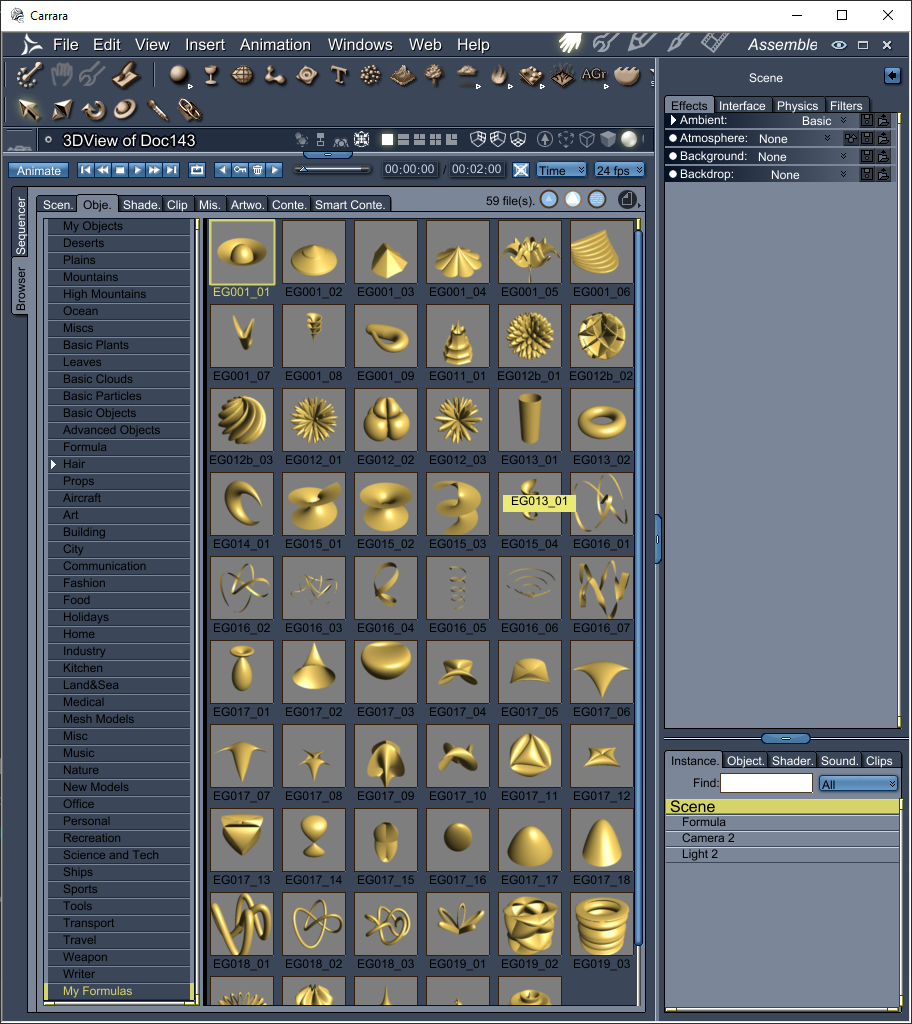Insert a terrain object
Screen dimensions: 912x1024
(x=403, y=76)
